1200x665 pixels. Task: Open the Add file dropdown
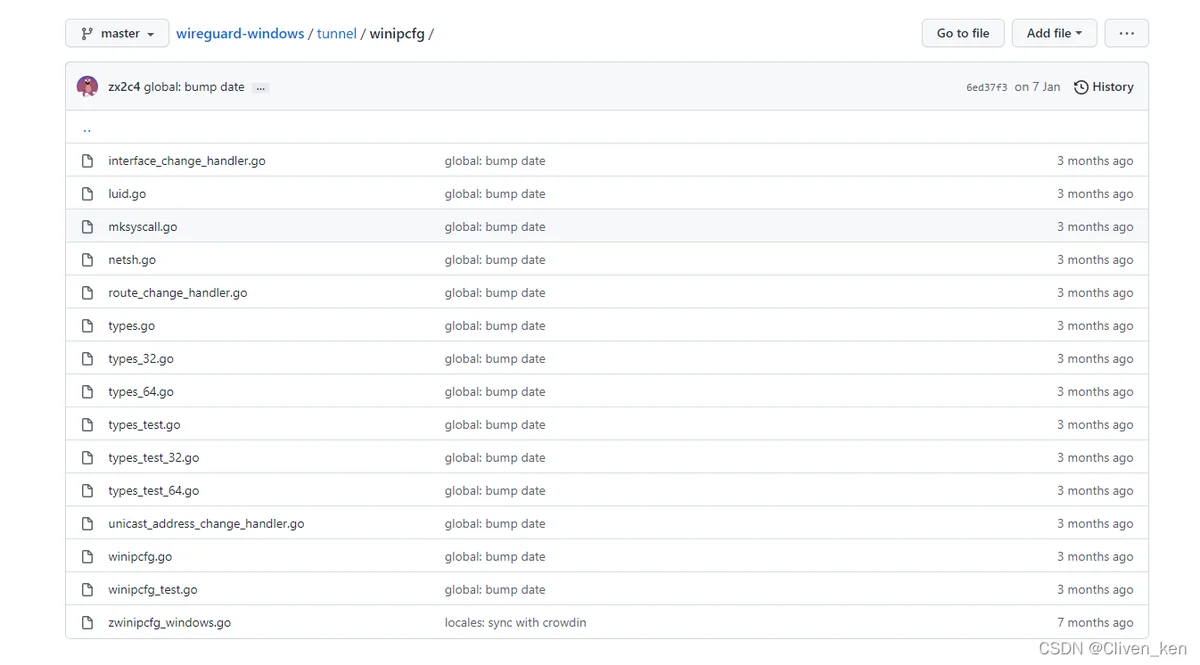[1054, 33]
